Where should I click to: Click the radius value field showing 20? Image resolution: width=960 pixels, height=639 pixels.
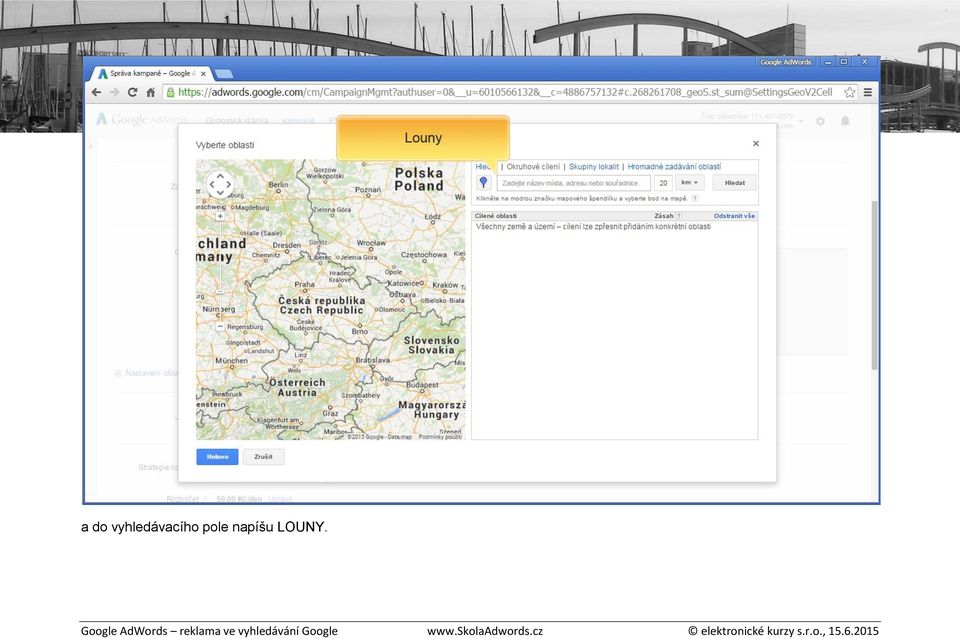click(663, 183)
